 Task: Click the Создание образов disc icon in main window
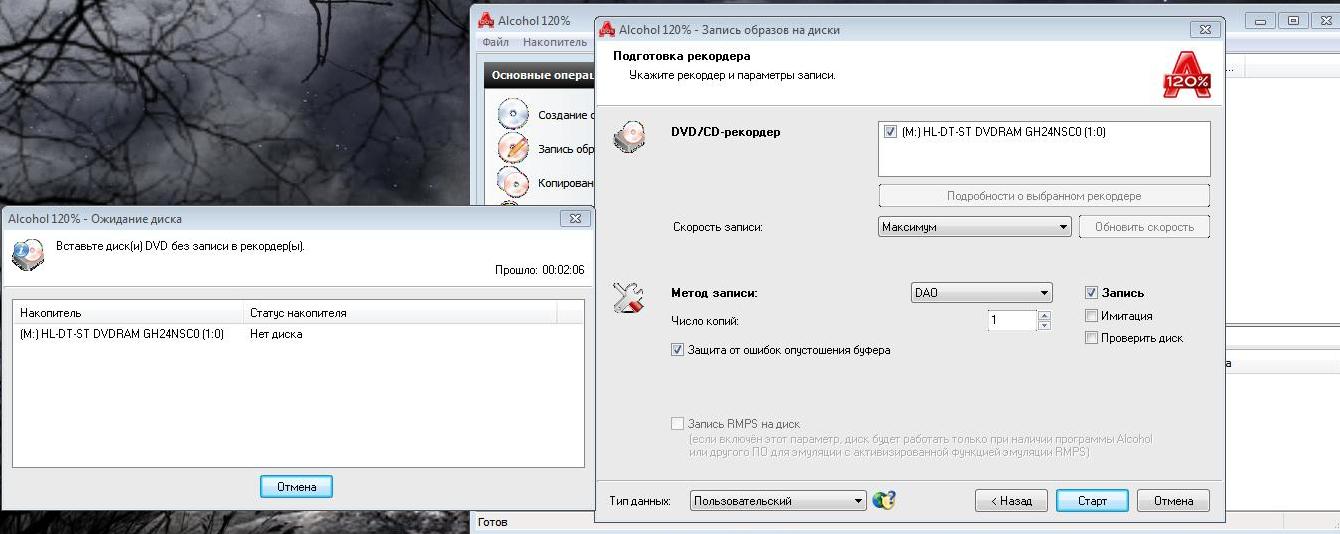click(x=513, y=114)
